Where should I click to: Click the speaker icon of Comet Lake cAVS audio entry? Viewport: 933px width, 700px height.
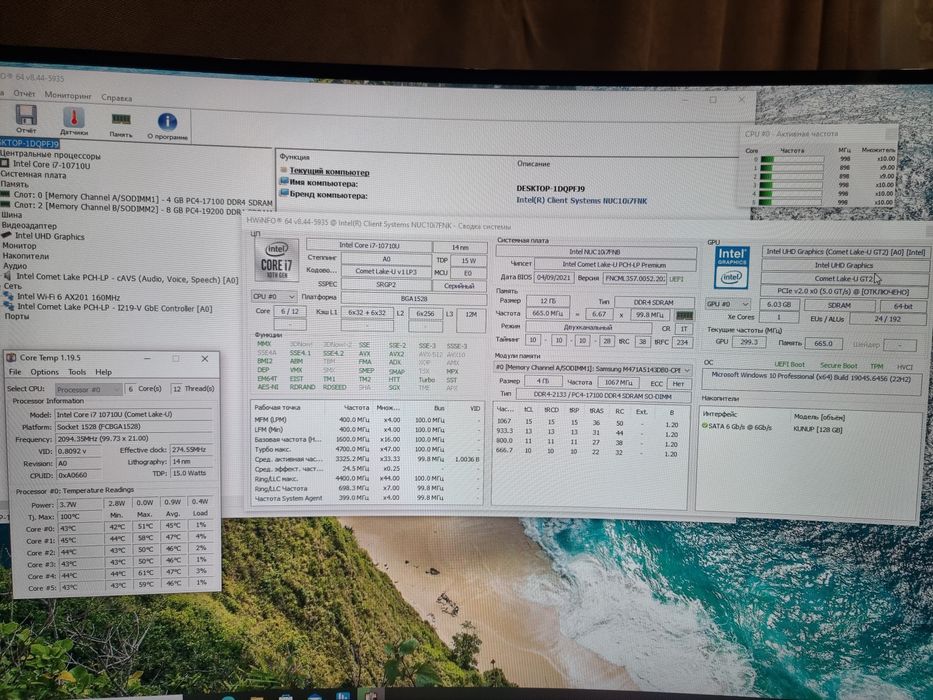tap(8, 276)
